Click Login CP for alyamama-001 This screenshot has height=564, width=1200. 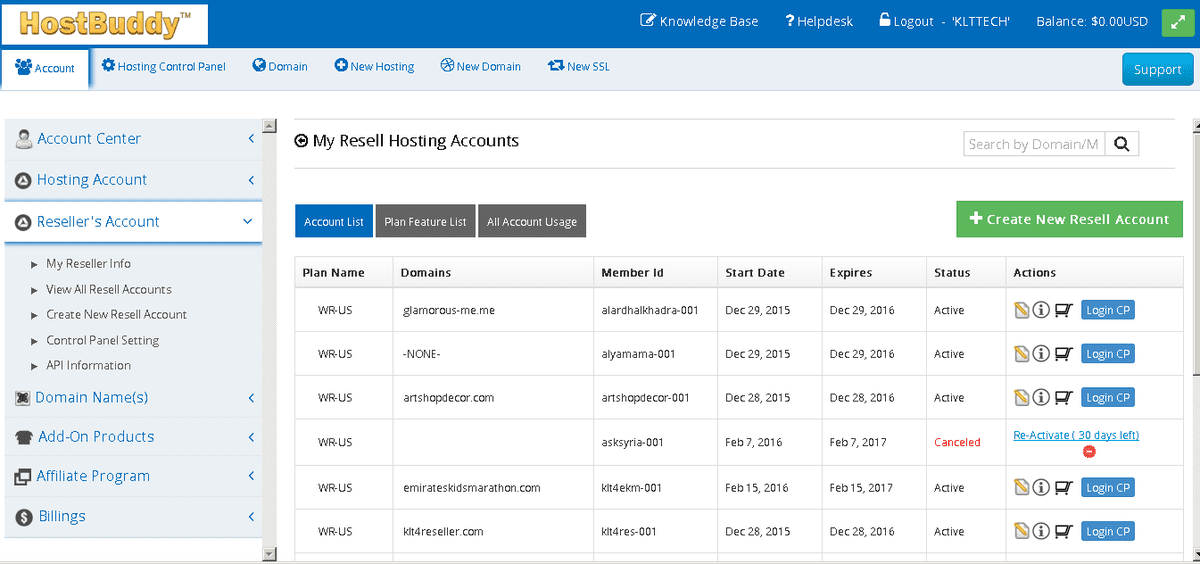coord(1108,354)
